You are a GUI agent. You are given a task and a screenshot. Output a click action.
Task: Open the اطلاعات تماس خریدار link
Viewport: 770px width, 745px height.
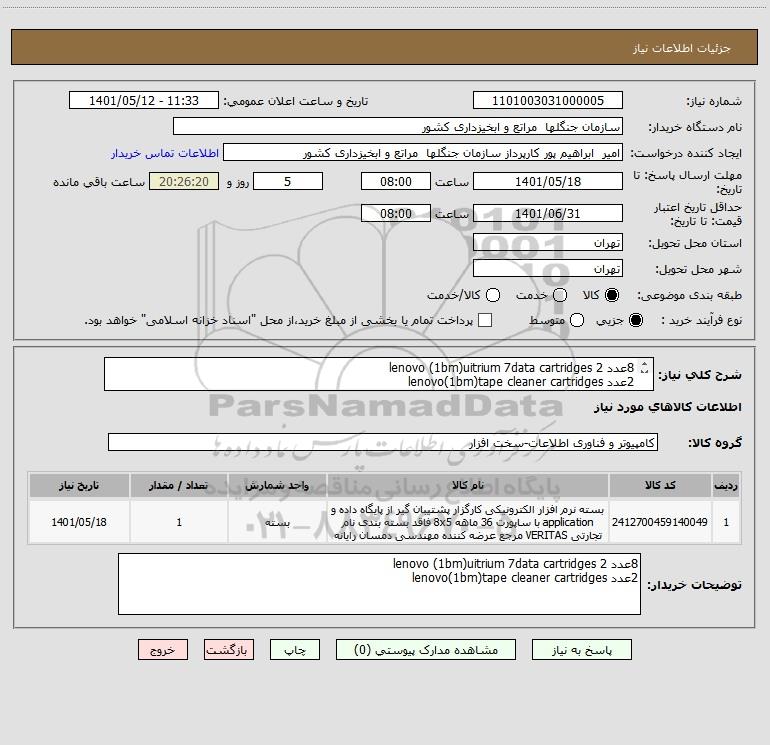(165, 153)
